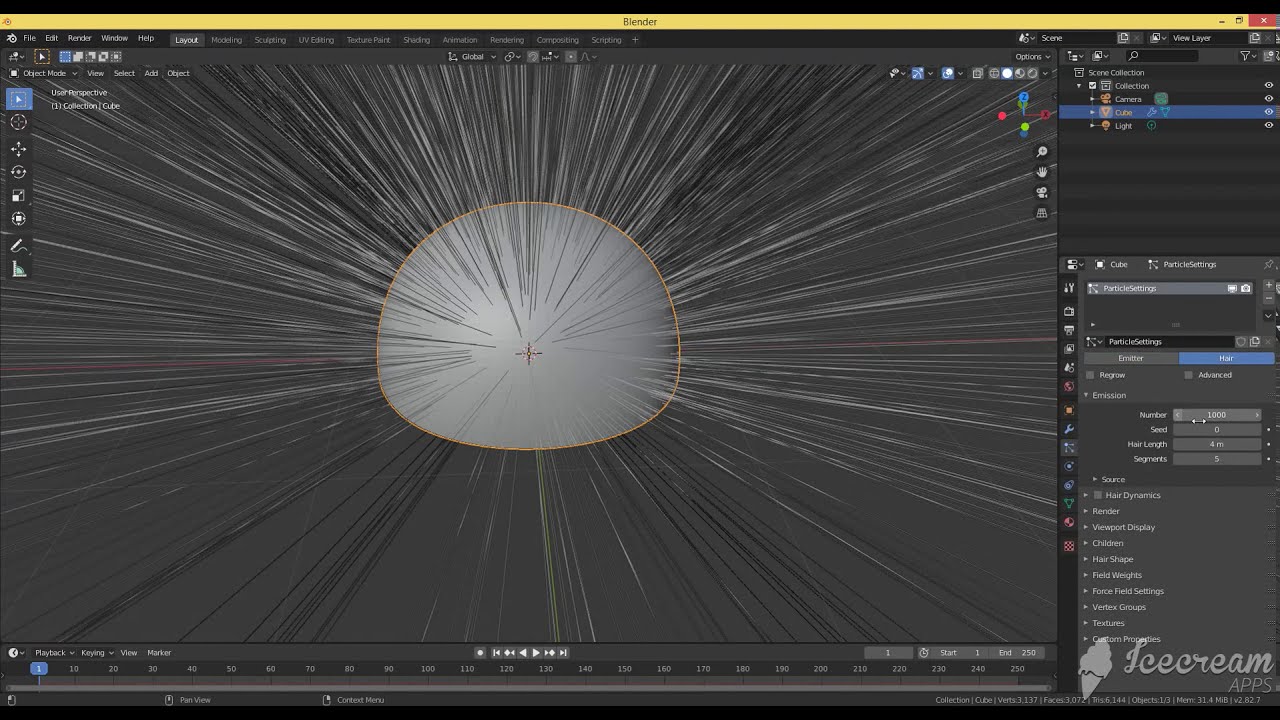
Task: Click the viewport pan hand icon
Action: (1042, 172)
